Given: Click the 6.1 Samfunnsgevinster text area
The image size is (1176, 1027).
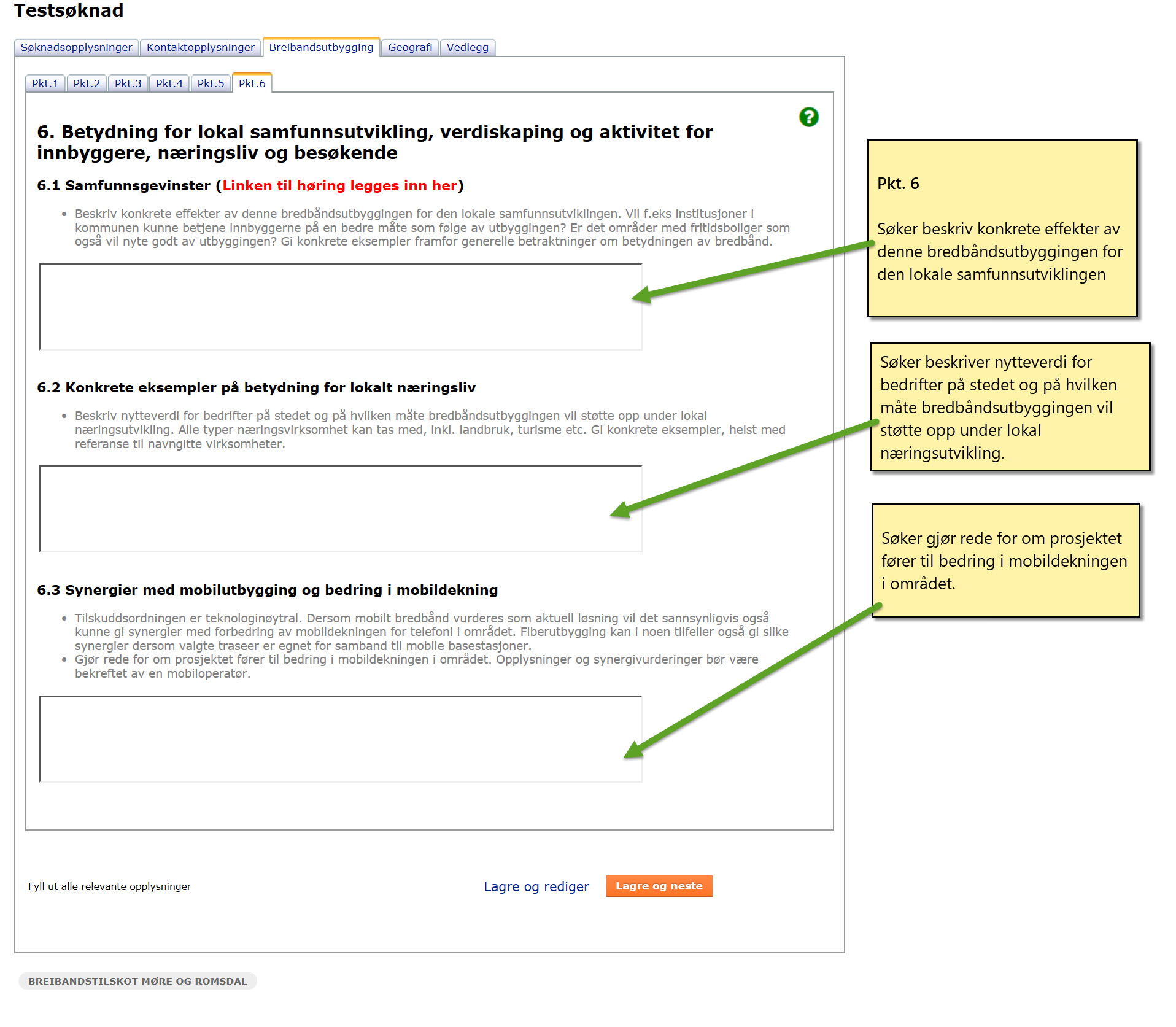Looking at the screenshot, I should (341, 307).
